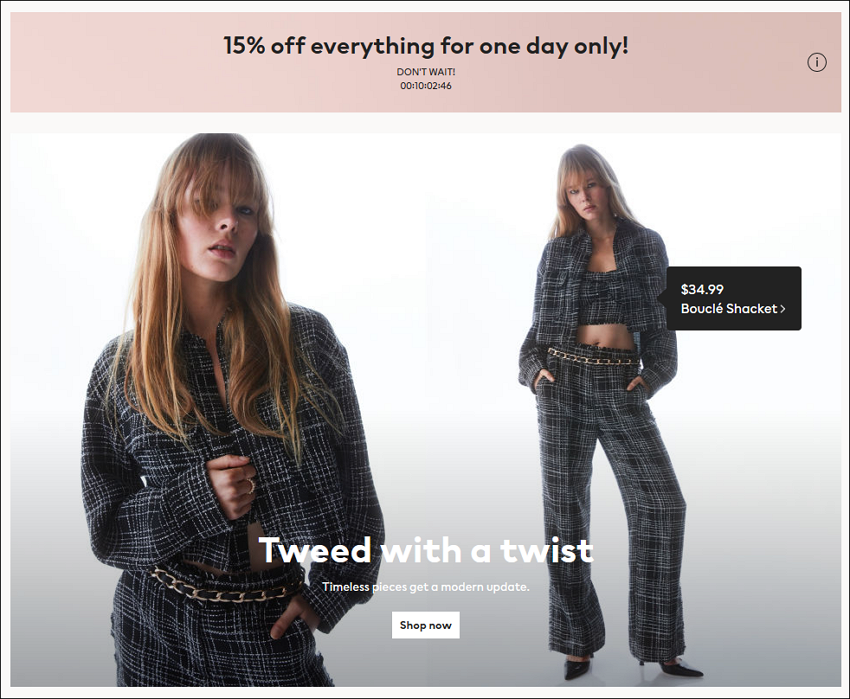Click the chevron arrow beside Bouclé Shacket
This screenshot has width=850, height=699.
click(x=782, y=309)
